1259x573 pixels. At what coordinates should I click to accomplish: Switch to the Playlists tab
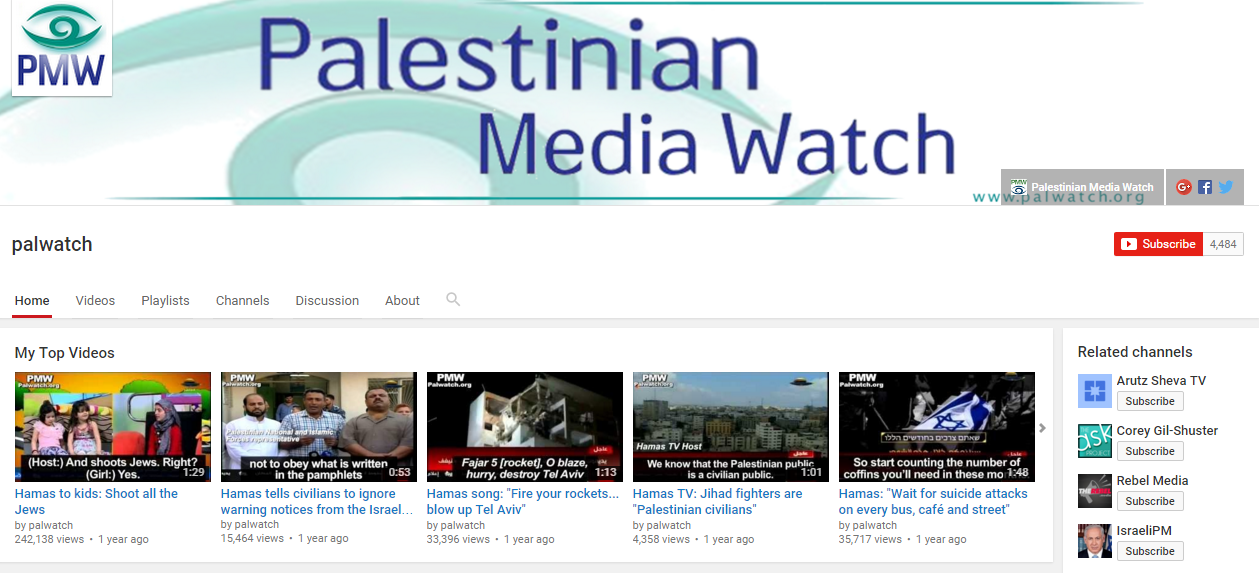point(165,300)
